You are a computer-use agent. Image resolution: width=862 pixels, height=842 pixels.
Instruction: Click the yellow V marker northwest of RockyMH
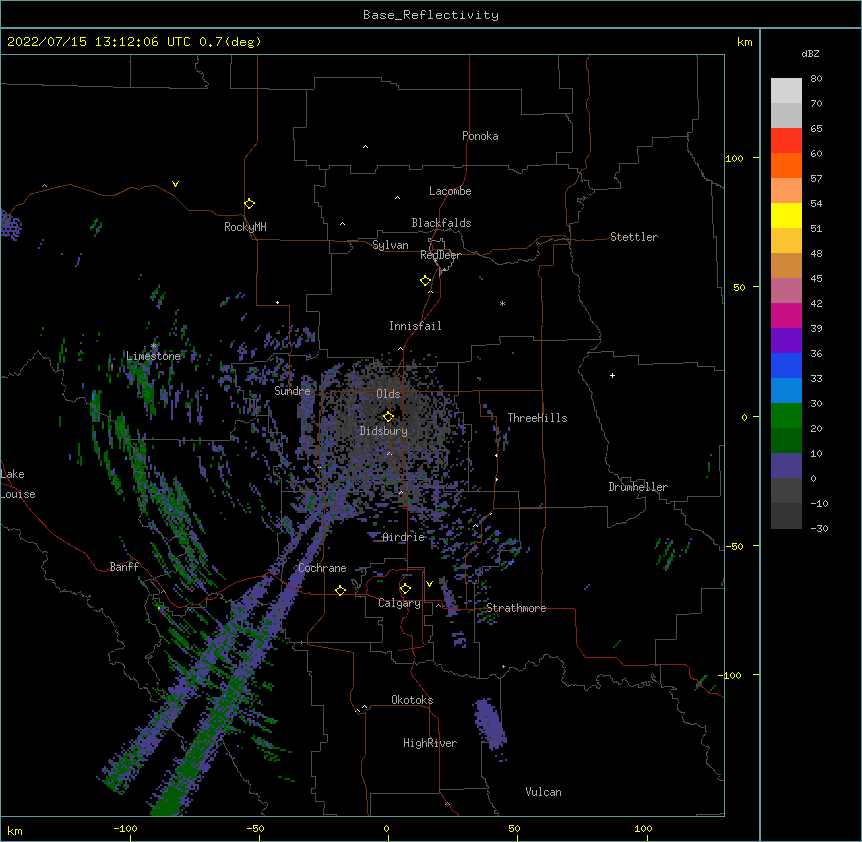point(175,184)
